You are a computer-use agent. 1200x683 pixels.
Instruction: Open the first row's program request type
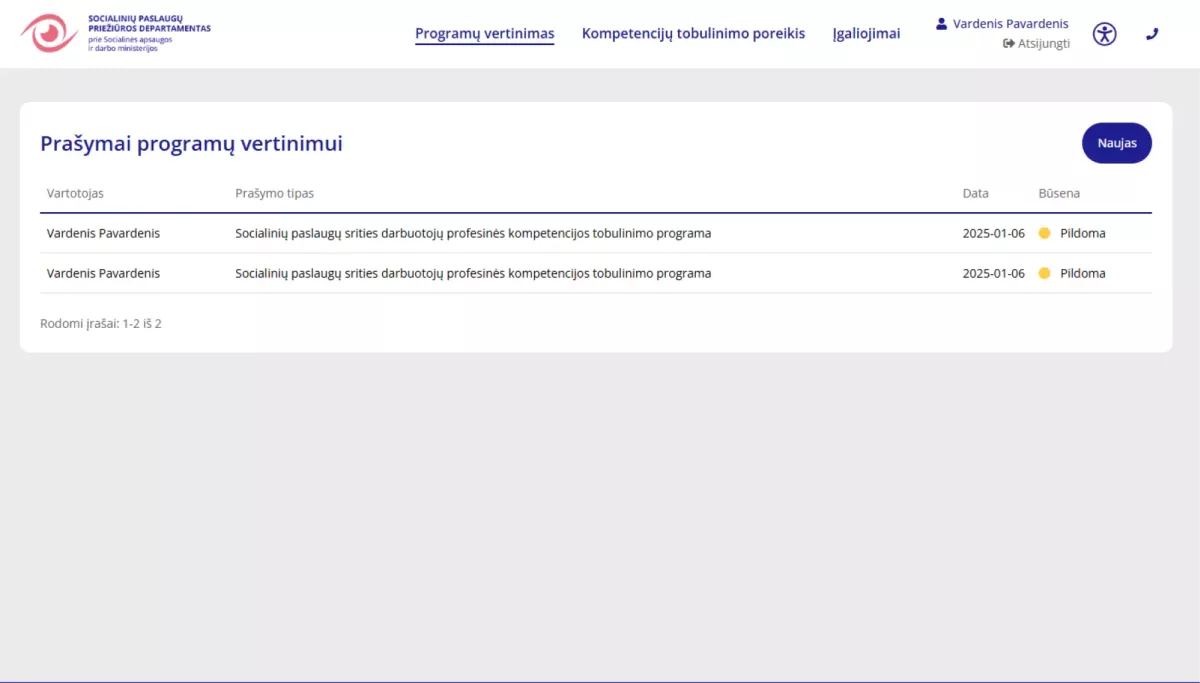[473, 233]
